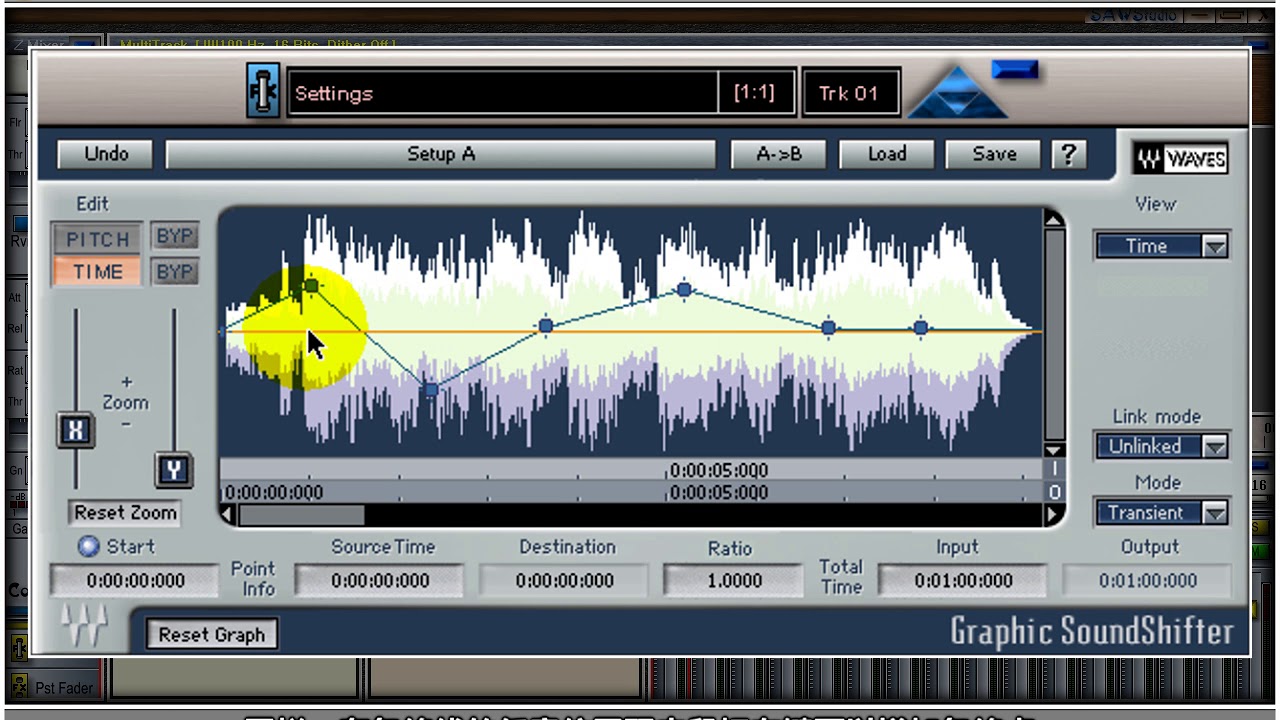
Task: Click the small blue indicator above pyramid
Action: coord(1015,70)
